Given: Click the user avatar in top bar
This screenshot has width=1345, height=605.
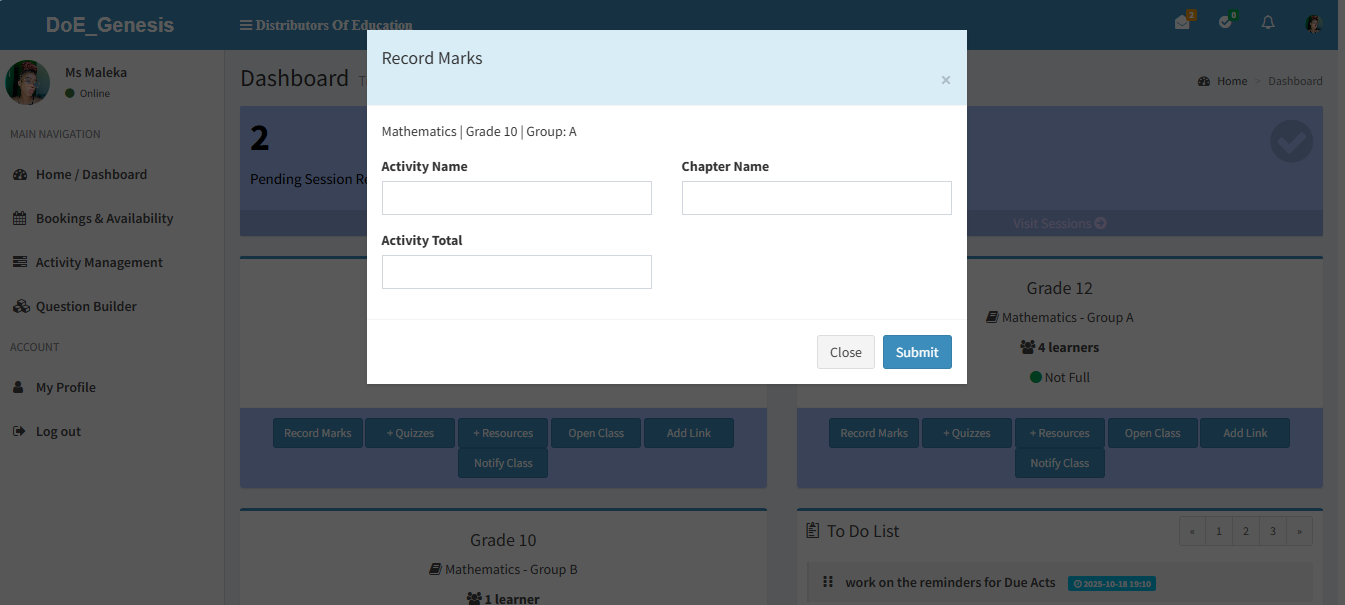Looking at the screenshot, I should coord(1313,24).
